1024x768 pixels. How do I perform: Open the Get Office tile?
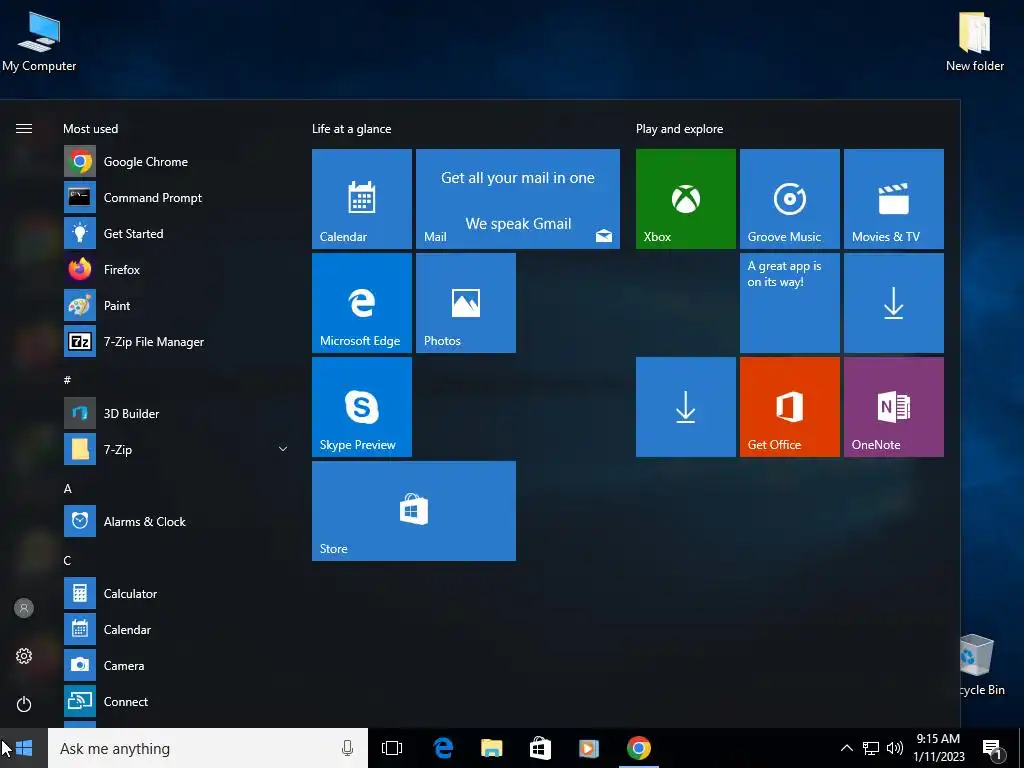(x=790, y=407)
